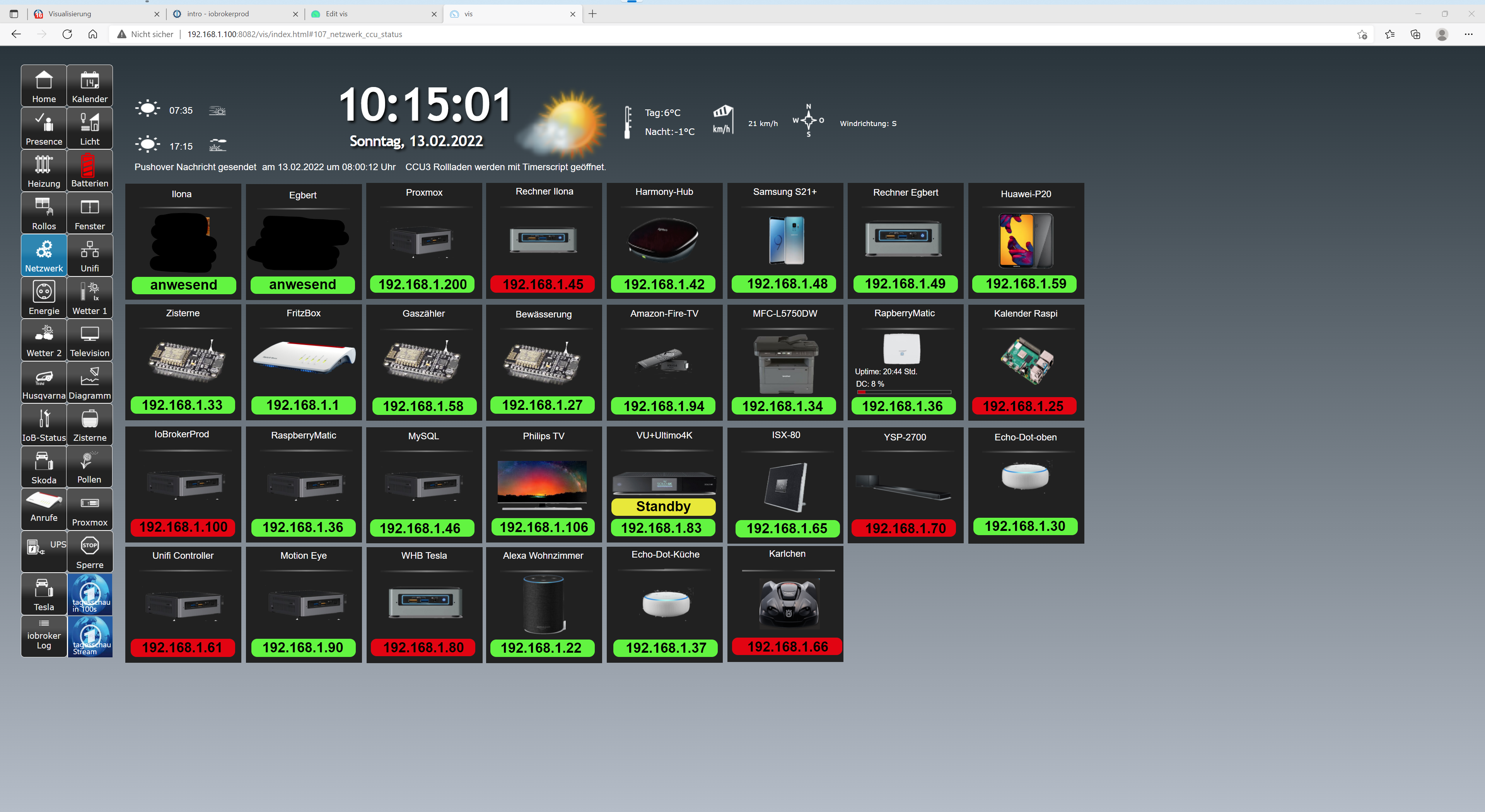Screen dimensions: 1485x812
Task: Click the RapberryMatic DC progress bar
Action: click(903, 392)
